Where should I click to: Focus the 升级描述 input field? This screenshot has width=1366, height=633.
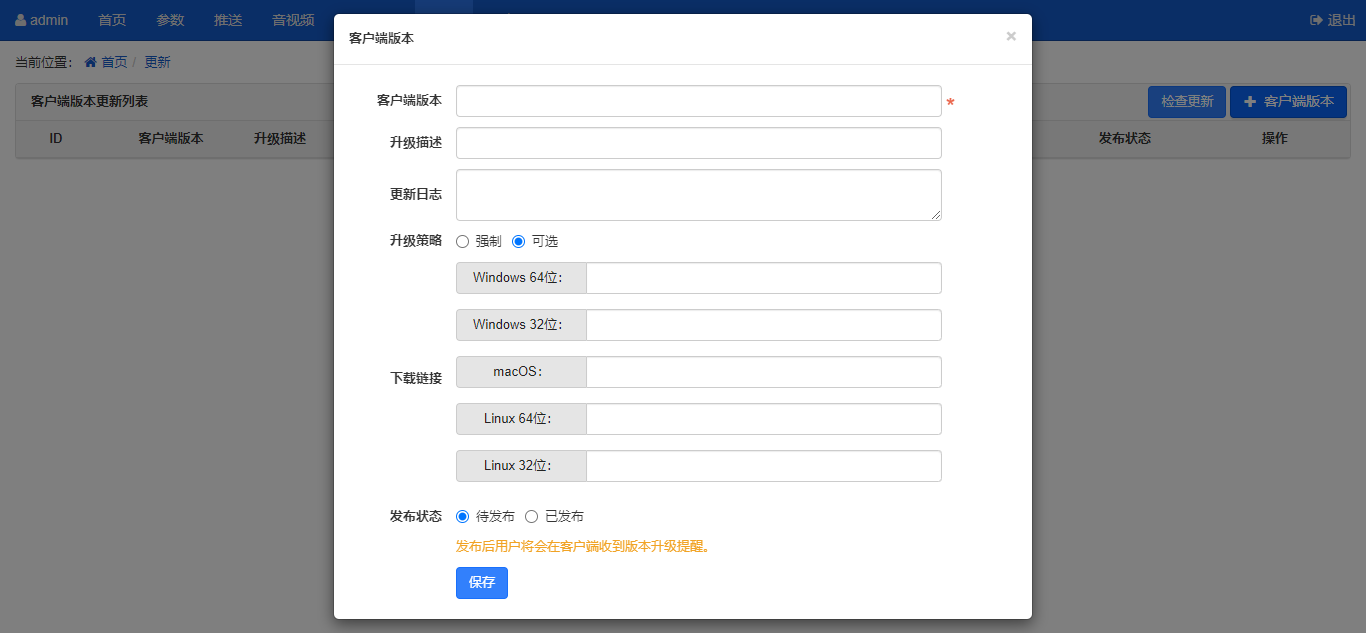coord(698,143)
